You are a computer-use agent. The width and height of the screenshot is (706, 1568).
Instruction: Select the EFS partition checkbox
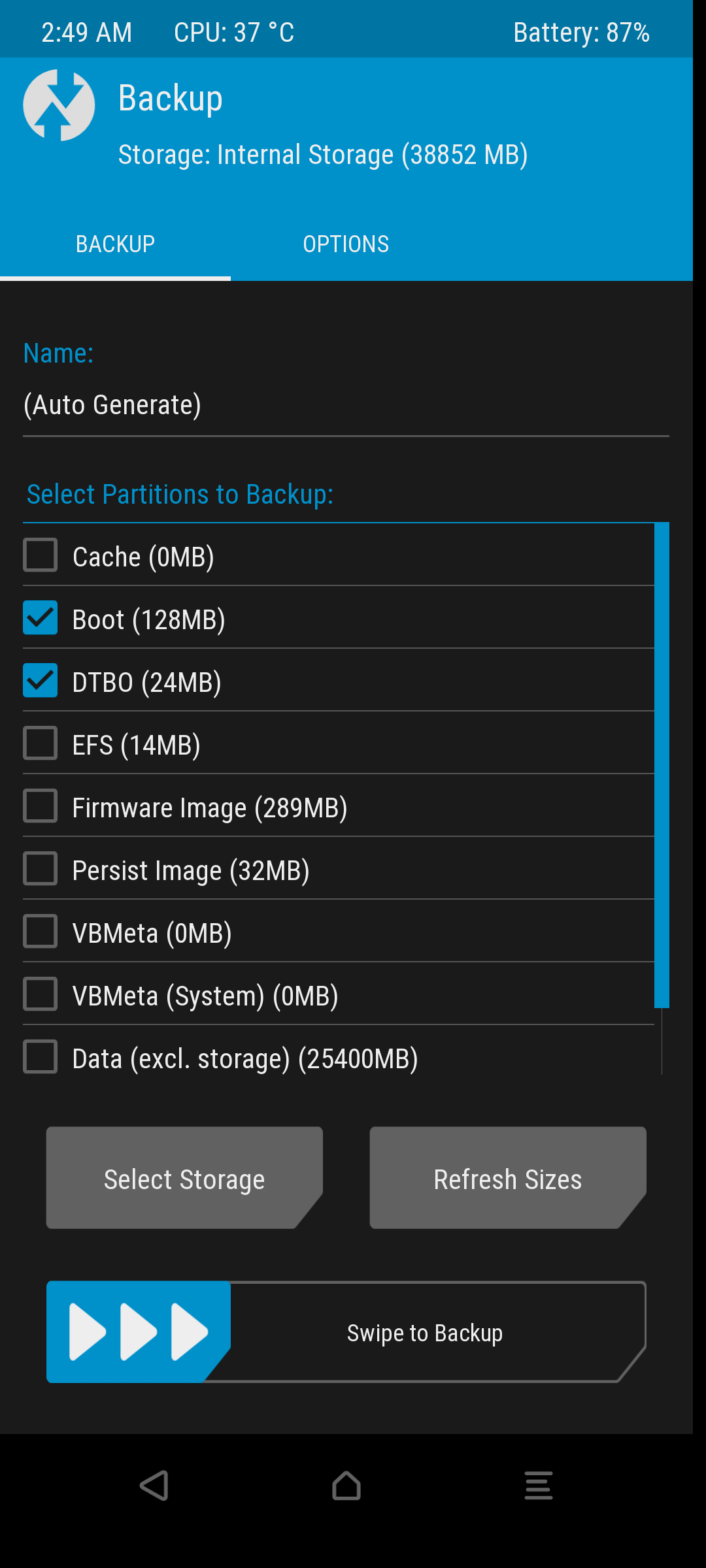(x=41, y=743)
